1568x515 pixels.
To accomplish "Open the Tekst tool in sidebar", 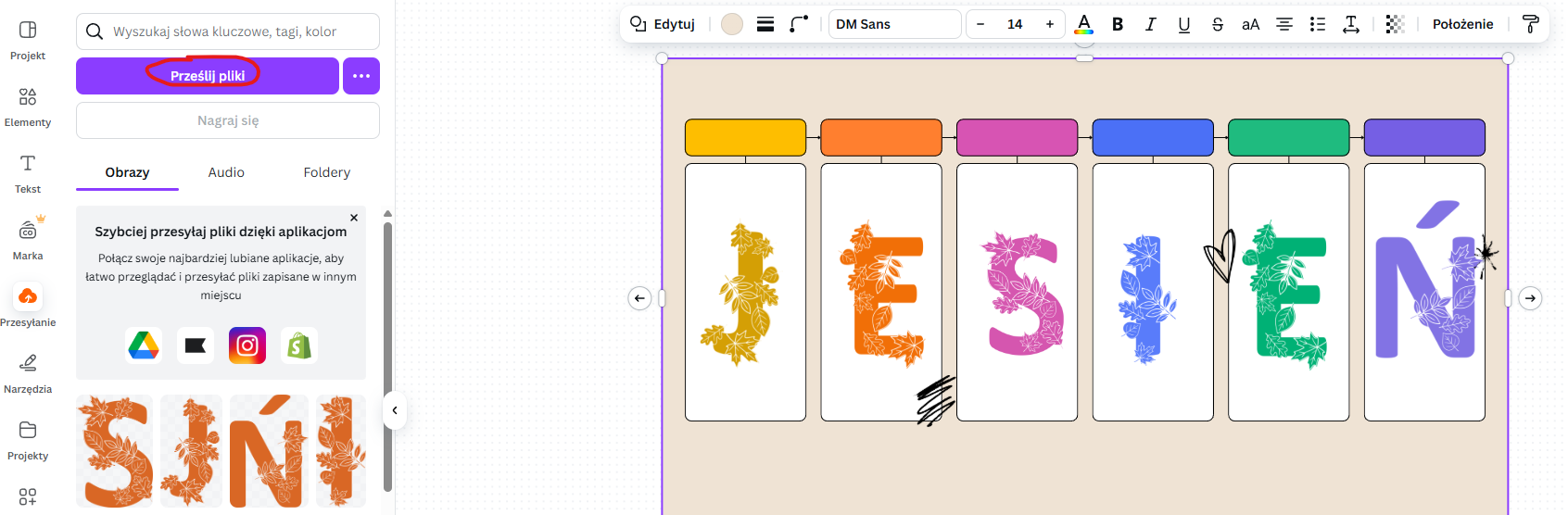I will click(x=28, y=173).
